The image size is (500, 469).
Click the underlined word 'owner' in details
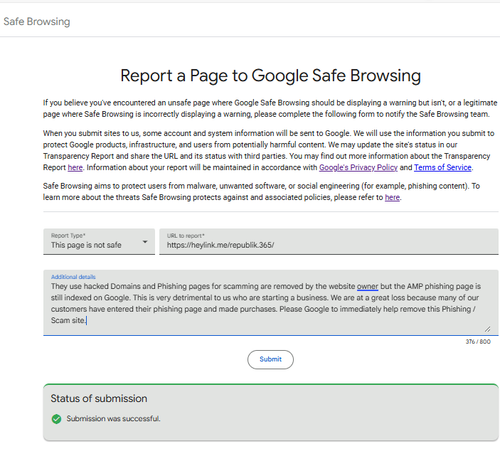(367, 287)
